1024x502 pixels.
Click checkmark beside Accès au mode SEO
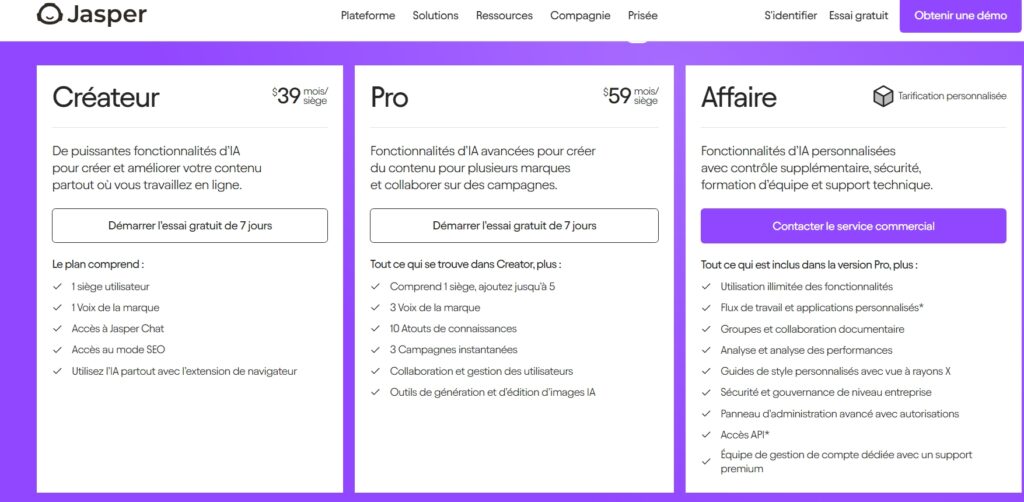(x=57, y=350)
